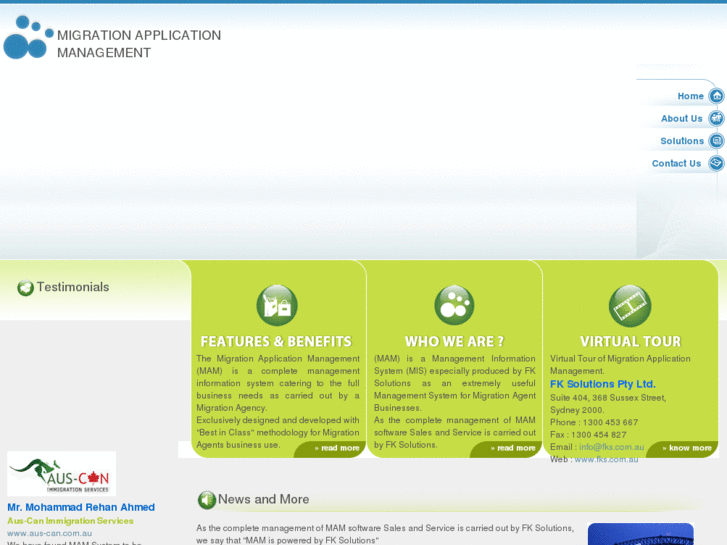Click the Contact Us envelope icon
Image resolution: width=727 pixels, height=545 pixels.
(x=717, y=163)
